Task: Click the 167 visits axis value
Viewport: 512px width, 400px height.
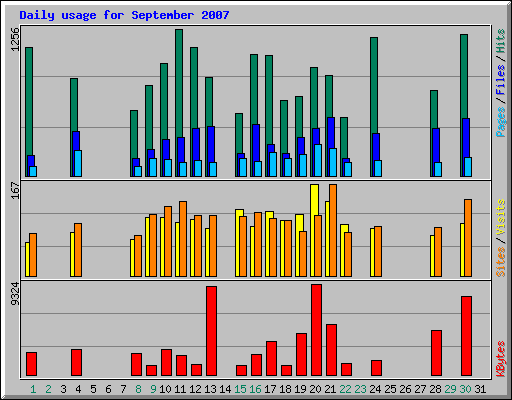Action: pyautogui.click(x=15, y=190)
